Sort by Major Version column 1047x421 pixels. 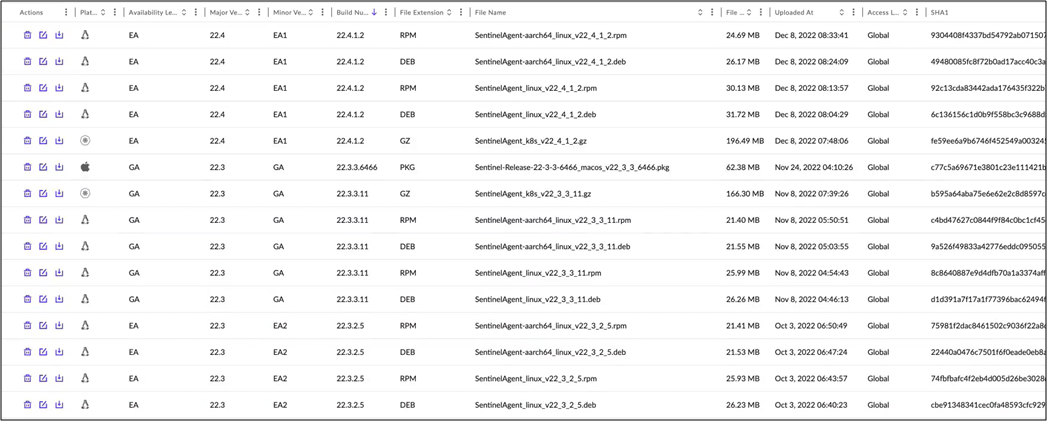(x=247, y=13)
